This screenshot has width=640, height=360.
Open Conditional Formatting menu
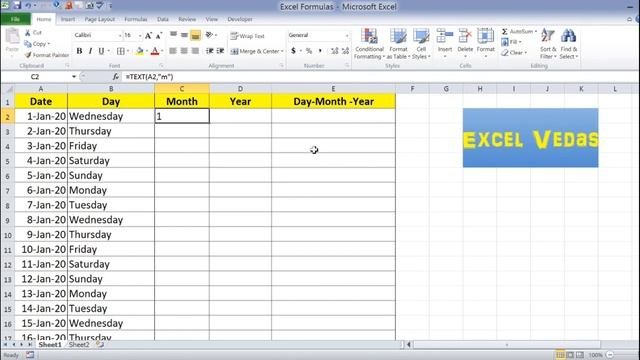coord(369,44)
